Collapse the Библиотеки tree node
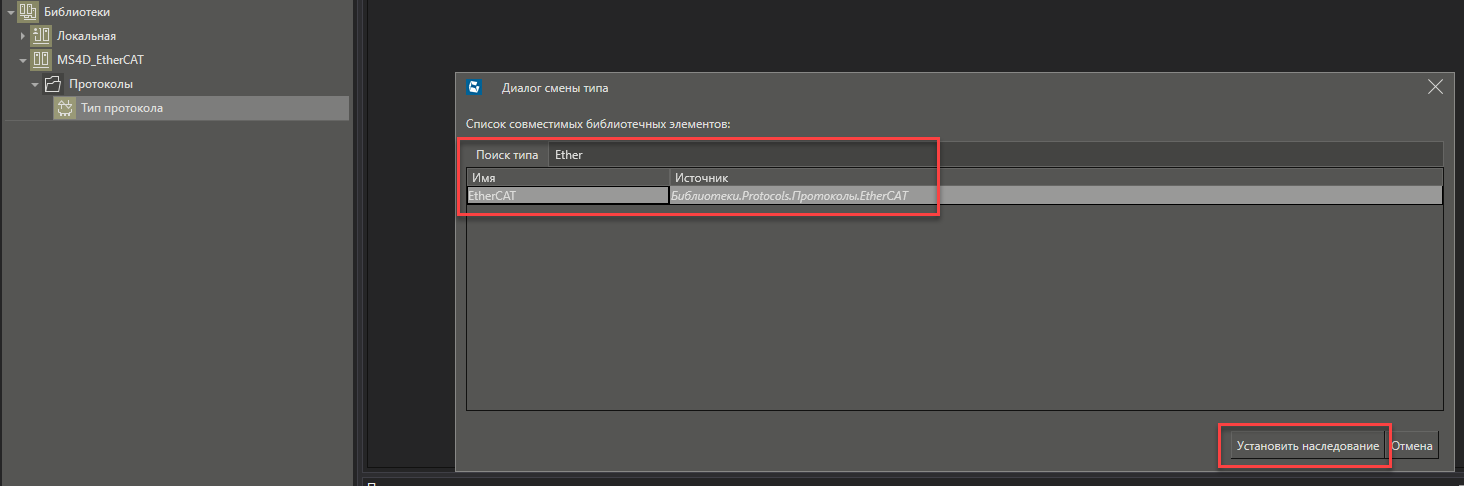 [11, 12]
